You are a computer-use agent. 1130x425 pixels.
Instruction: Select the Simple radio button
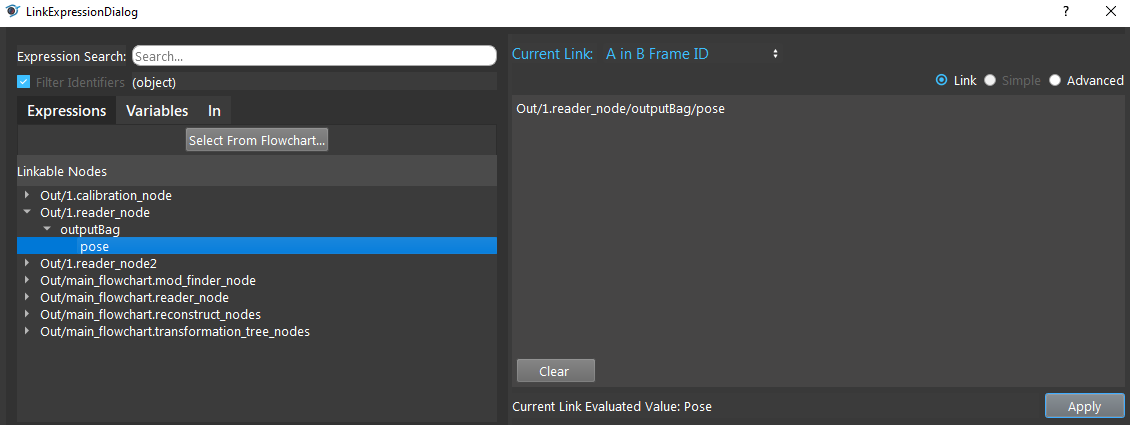[x=990, y=81]
